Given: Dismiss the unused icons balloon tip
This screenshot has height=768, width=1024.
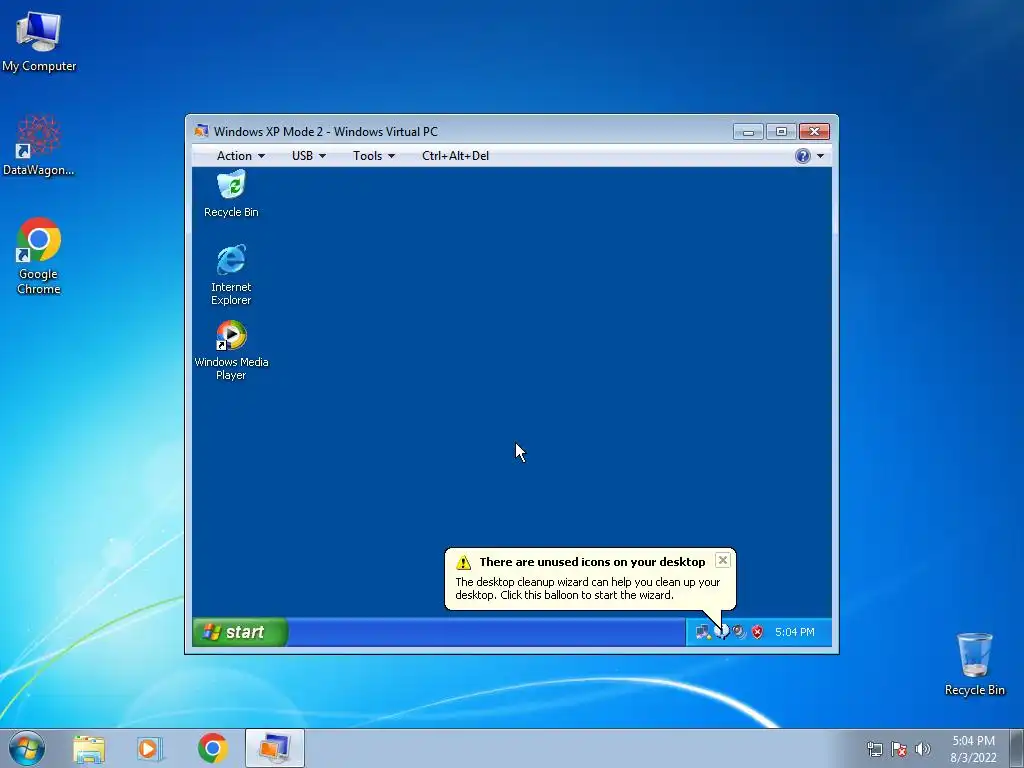Looking at the screenshot, I should 722,560.
